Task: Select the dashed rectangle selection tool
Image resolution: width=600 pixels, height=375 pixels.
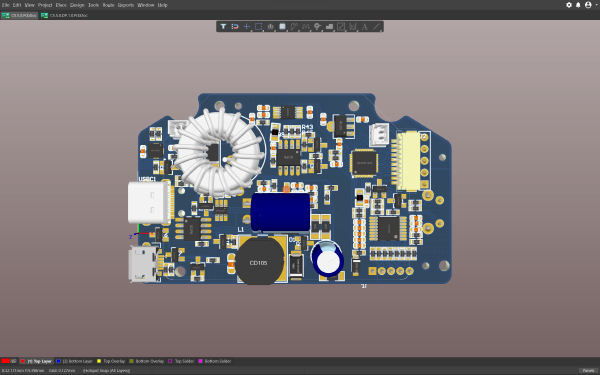Action: coord(259,26)
